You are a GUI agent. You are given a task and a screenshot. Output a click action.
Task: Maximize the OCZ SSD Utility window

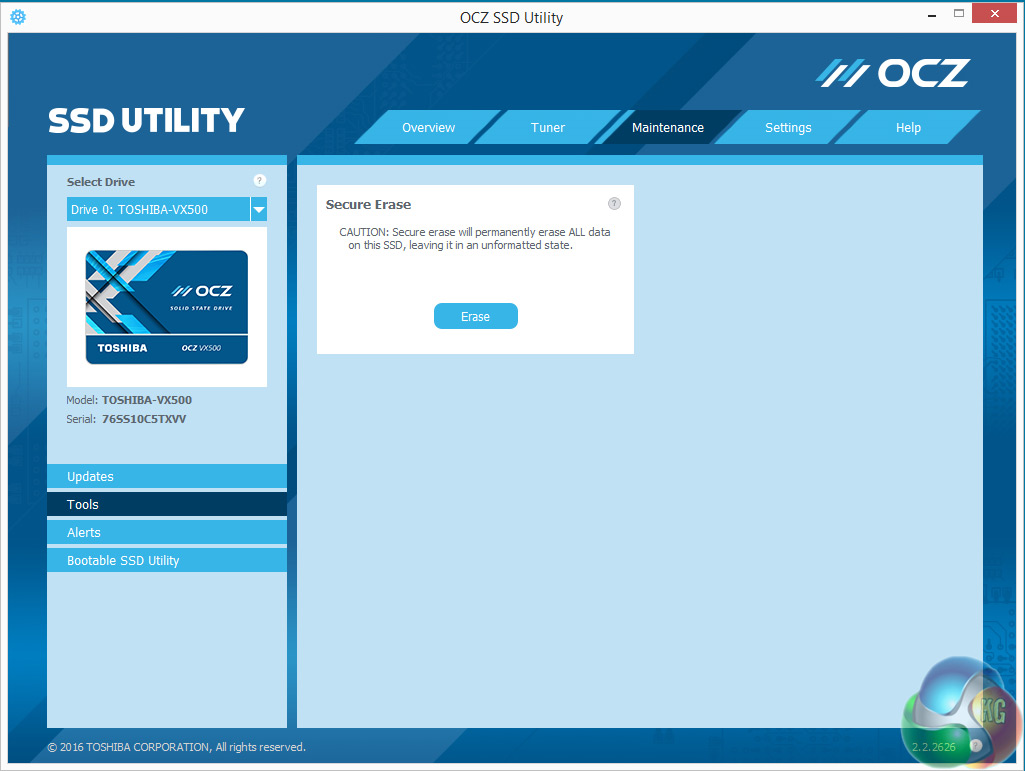click(x=959, y=14)
